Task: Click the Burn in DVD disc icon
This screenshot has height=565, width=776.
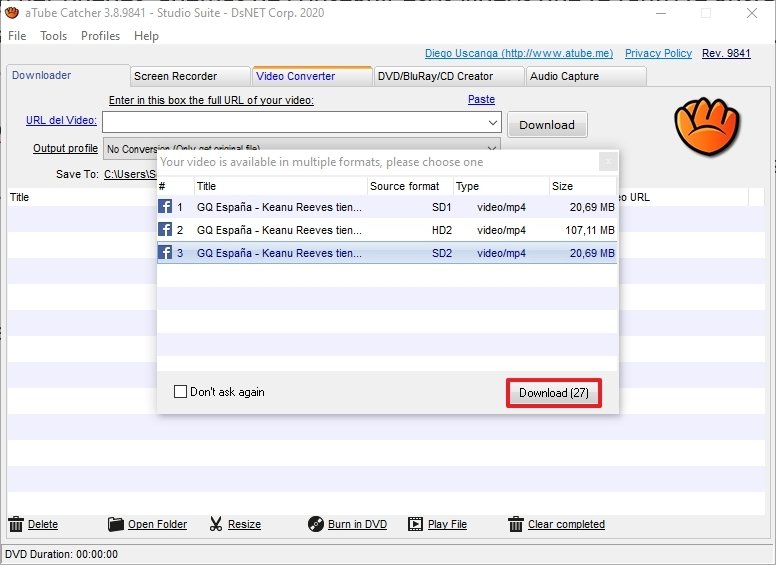Action: 316,524
